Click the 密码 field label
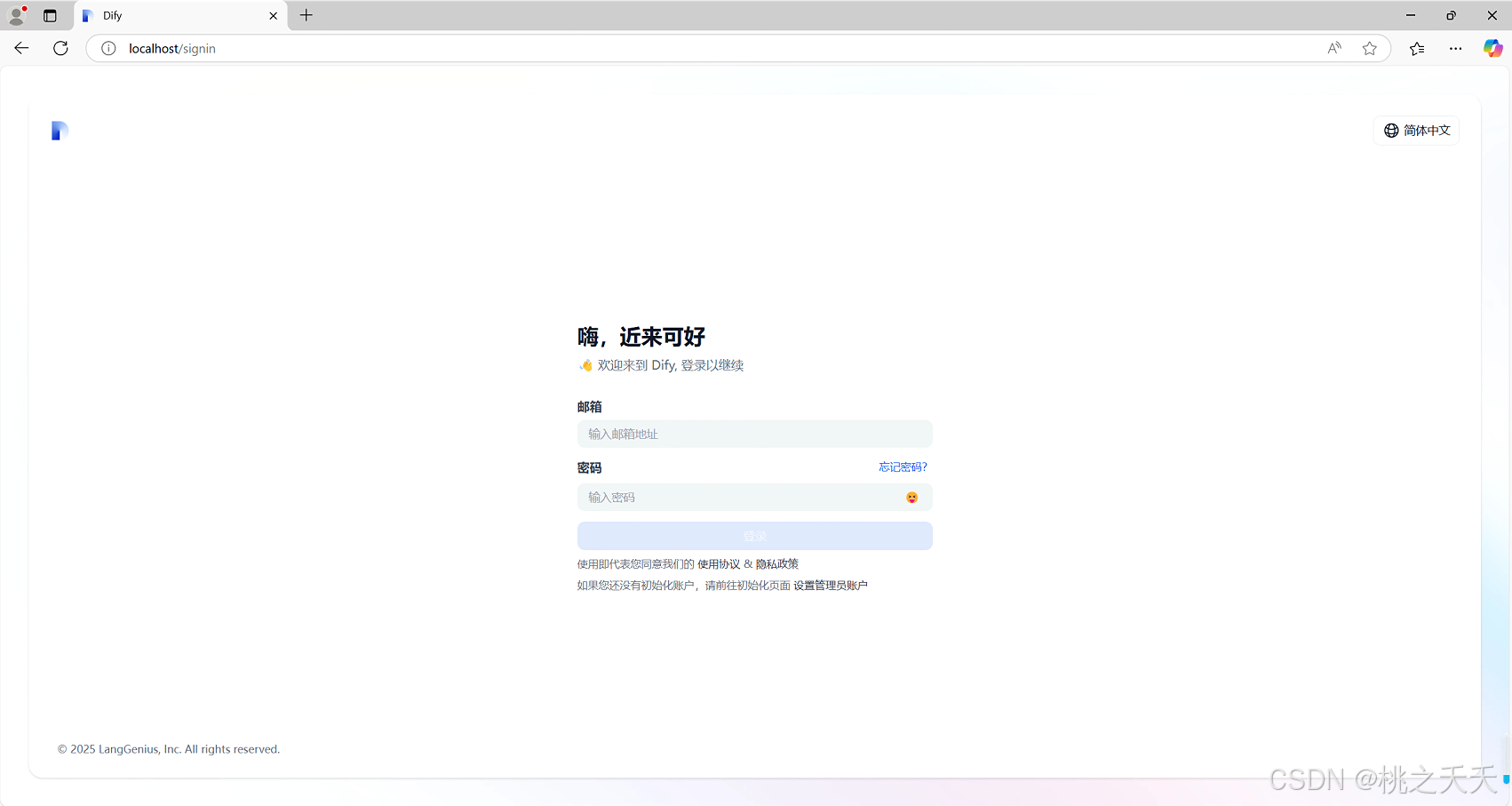This screenshot has height=806, width=1512. (590, 467)
